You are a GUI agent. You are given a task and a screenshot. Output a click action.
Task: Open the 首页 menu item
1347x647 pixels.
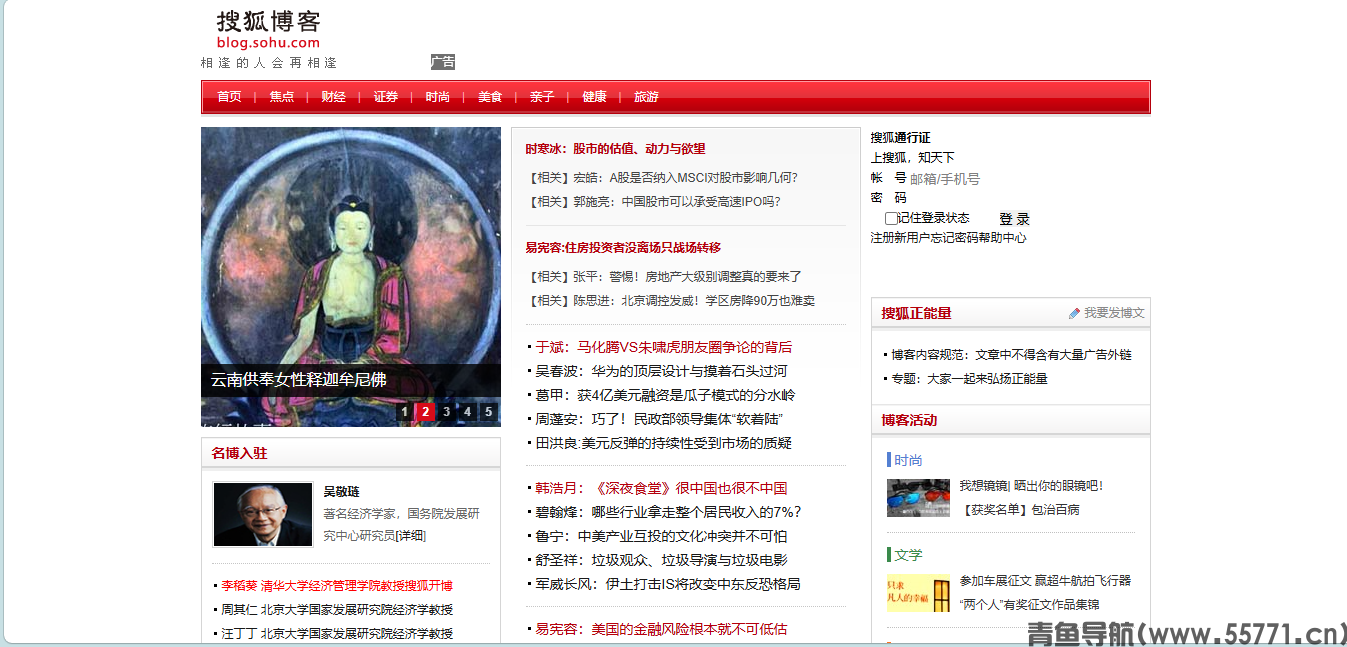[x=229, y=97]
